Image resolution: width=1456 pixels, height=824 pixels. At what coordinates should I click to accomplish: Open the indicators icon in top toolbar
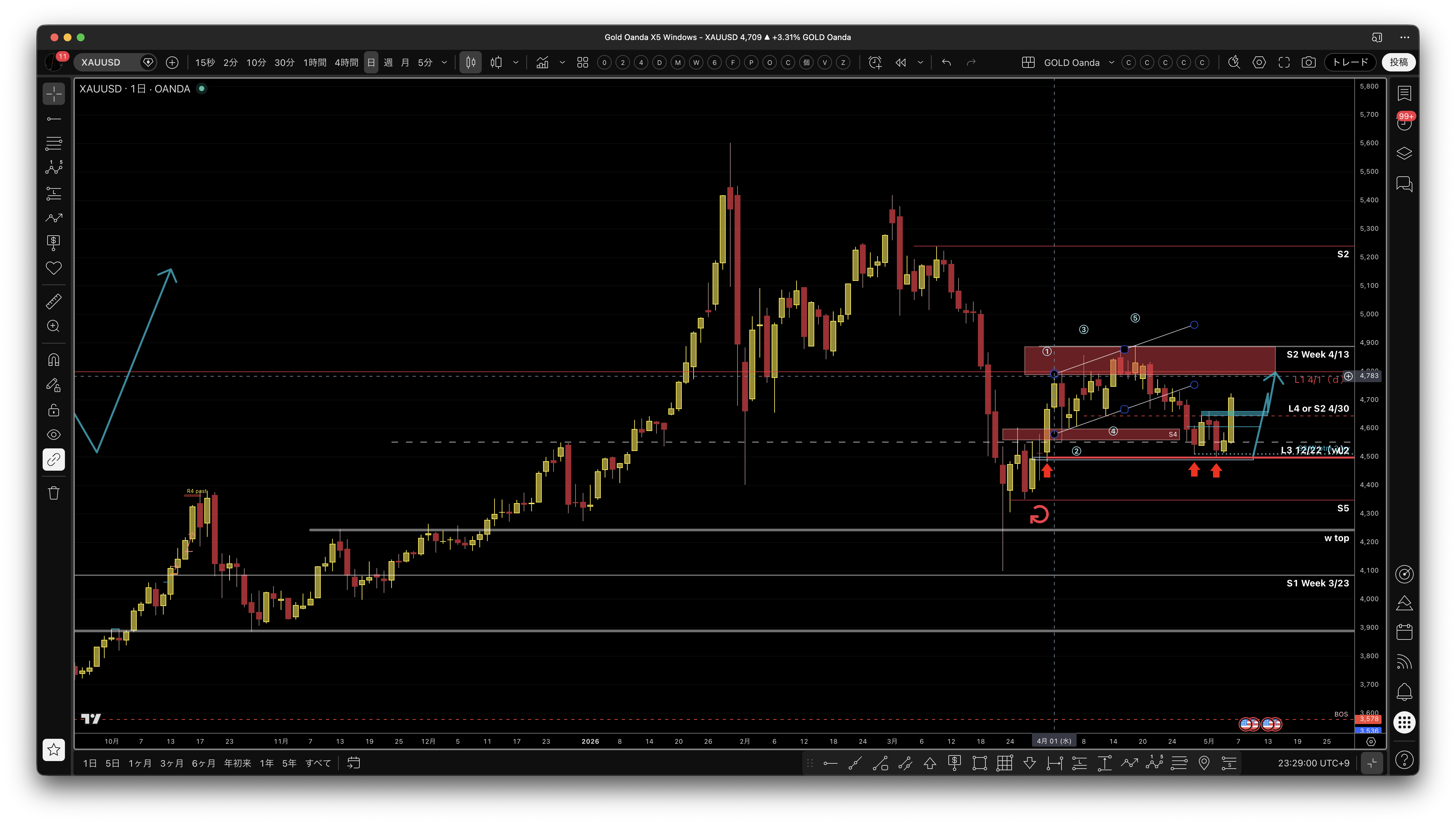coord(542,62)
